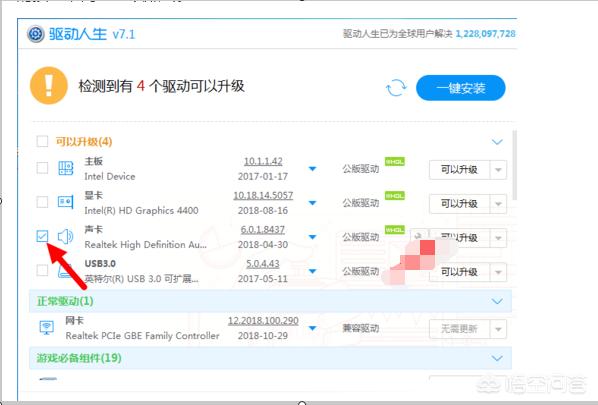Image resolution: width=598 pixels, height=405 pixels.
Task: Click the 声卡 speaker device icon
Action: point(65,236)
